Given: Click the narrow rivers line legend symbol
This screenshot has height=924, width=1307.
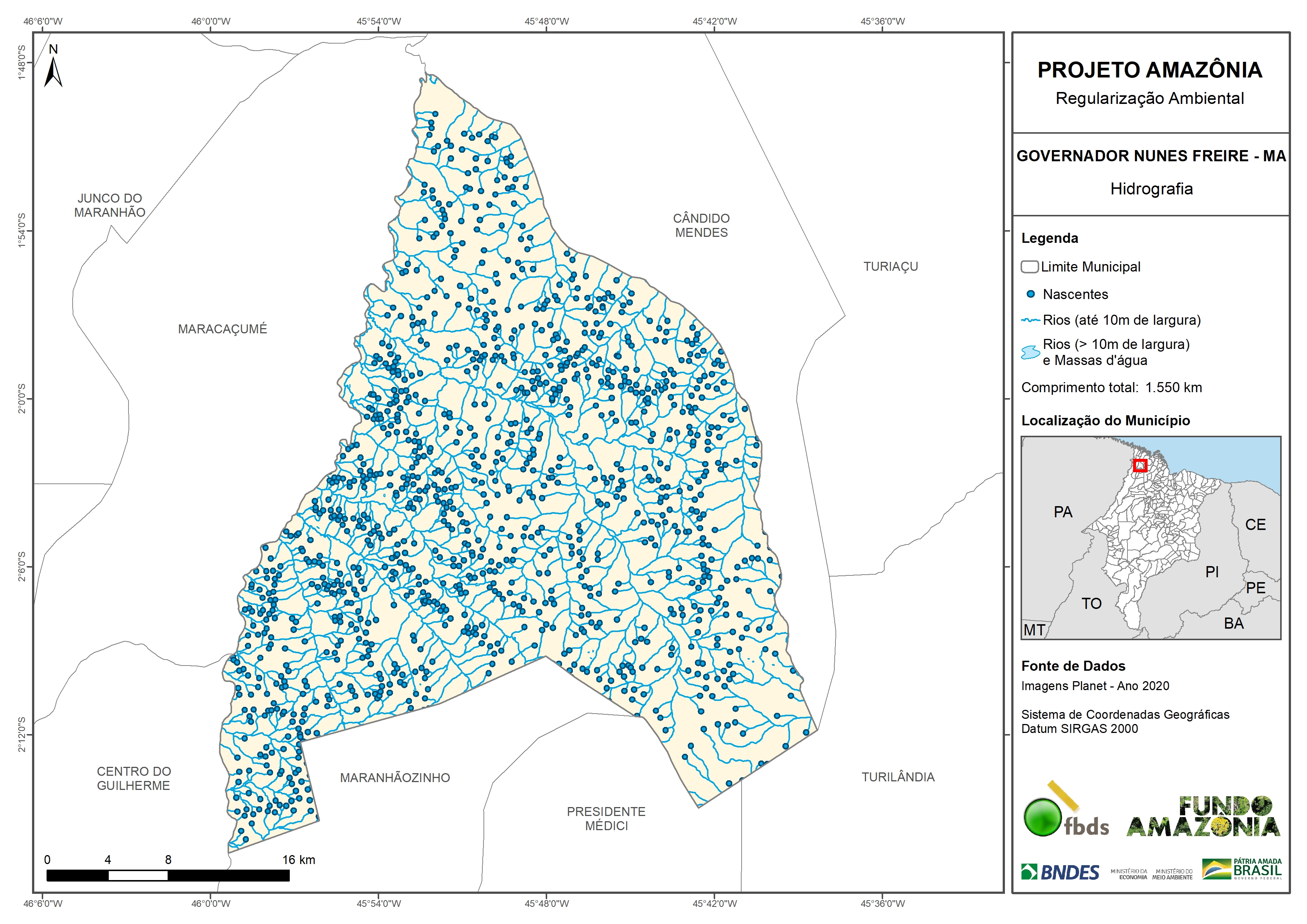Looking at the screenshot, I should click(1030, 321).
